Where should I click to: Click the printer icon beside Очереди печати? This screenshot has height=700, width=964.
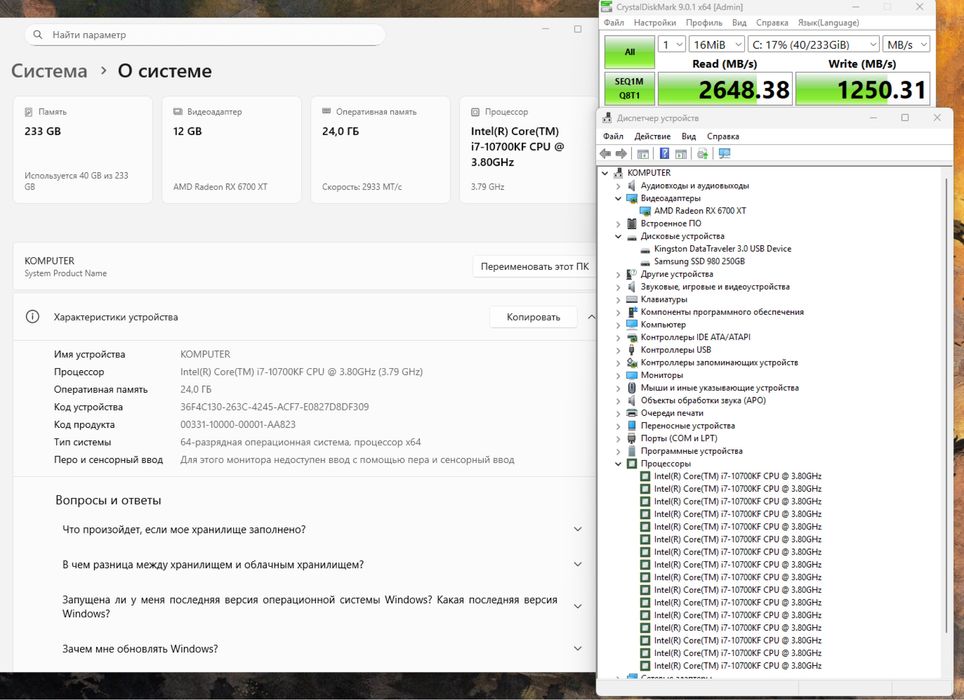click(x=631, y=413)
